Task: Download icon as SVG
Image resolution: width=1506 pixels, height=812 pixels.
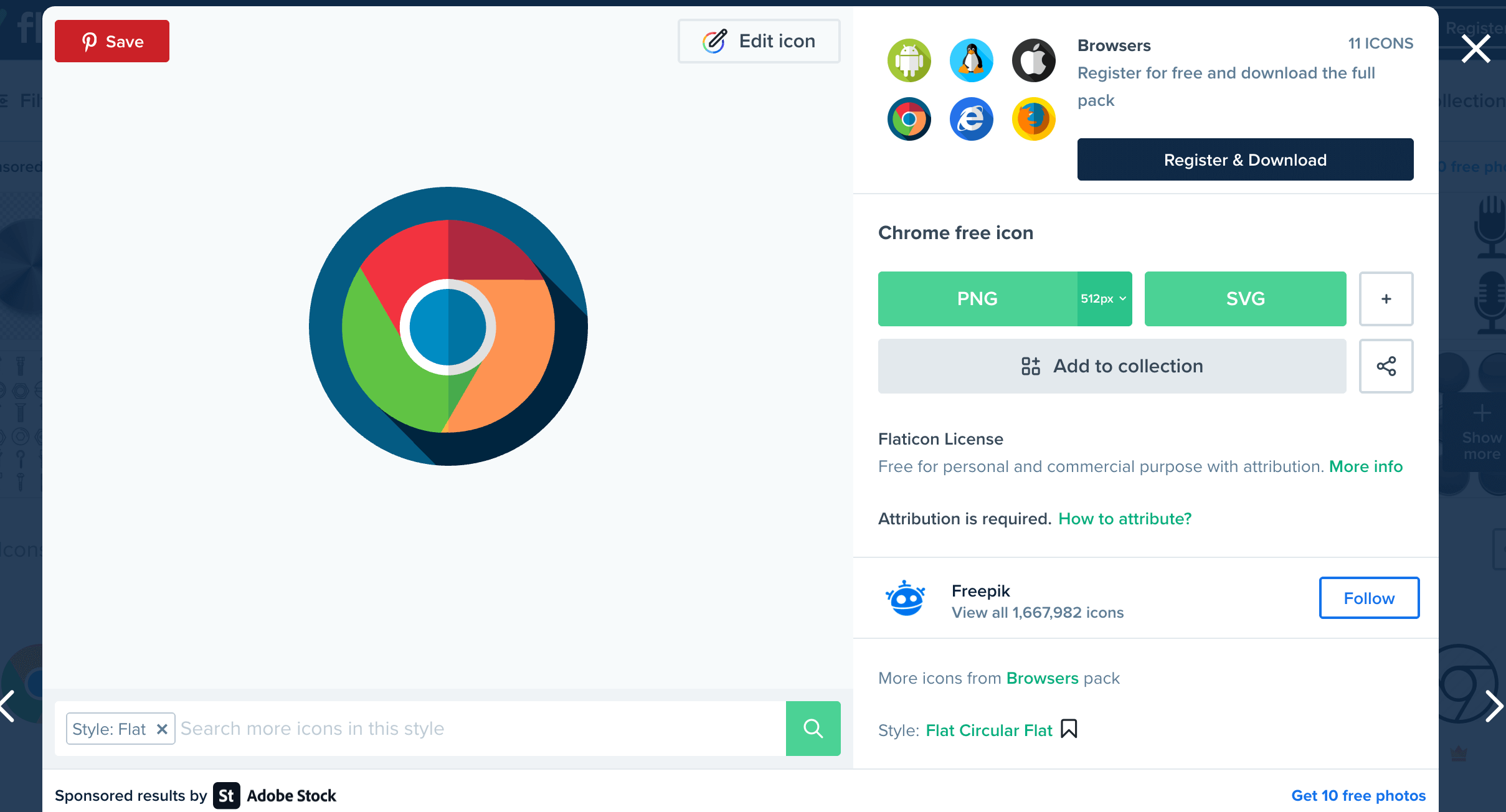Action: (x=1245, y=299)
